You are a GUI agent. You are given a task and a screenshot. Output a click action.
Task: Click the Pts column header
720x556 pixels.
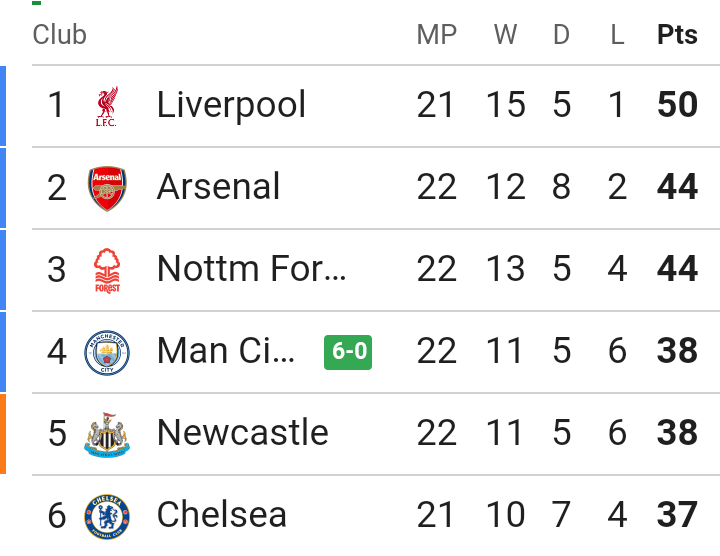pyautogui.click(x=677, y=34)
